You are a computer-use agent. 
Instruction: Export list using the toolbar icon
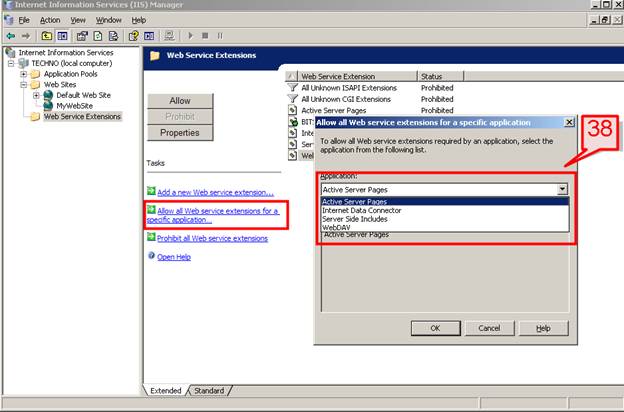113,36
